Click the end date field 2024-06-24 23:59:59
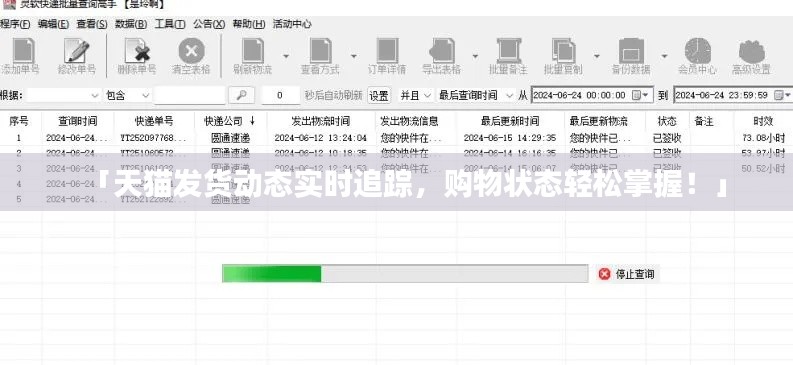 (733, 95)
